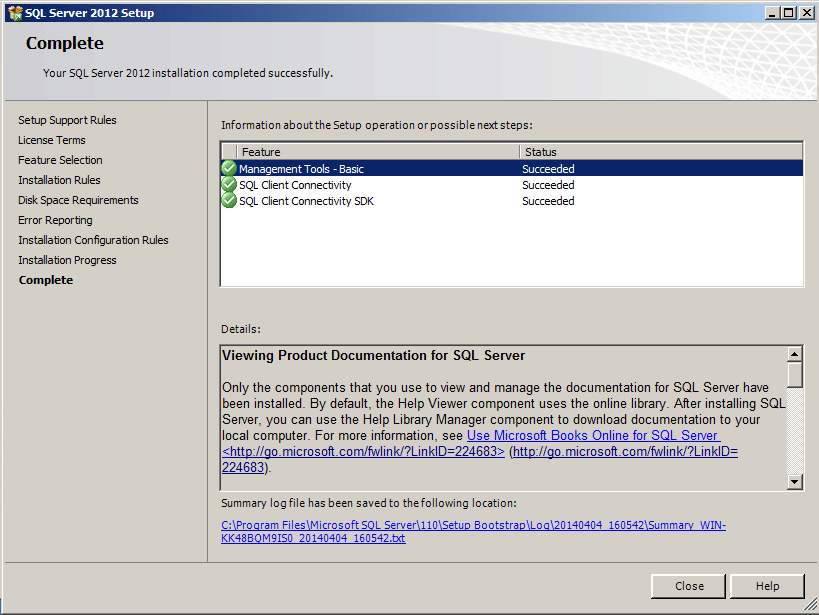The image size is (819, 615).
Task: Select the Setup Support Rules step
Action: click(x=67, y=120)
